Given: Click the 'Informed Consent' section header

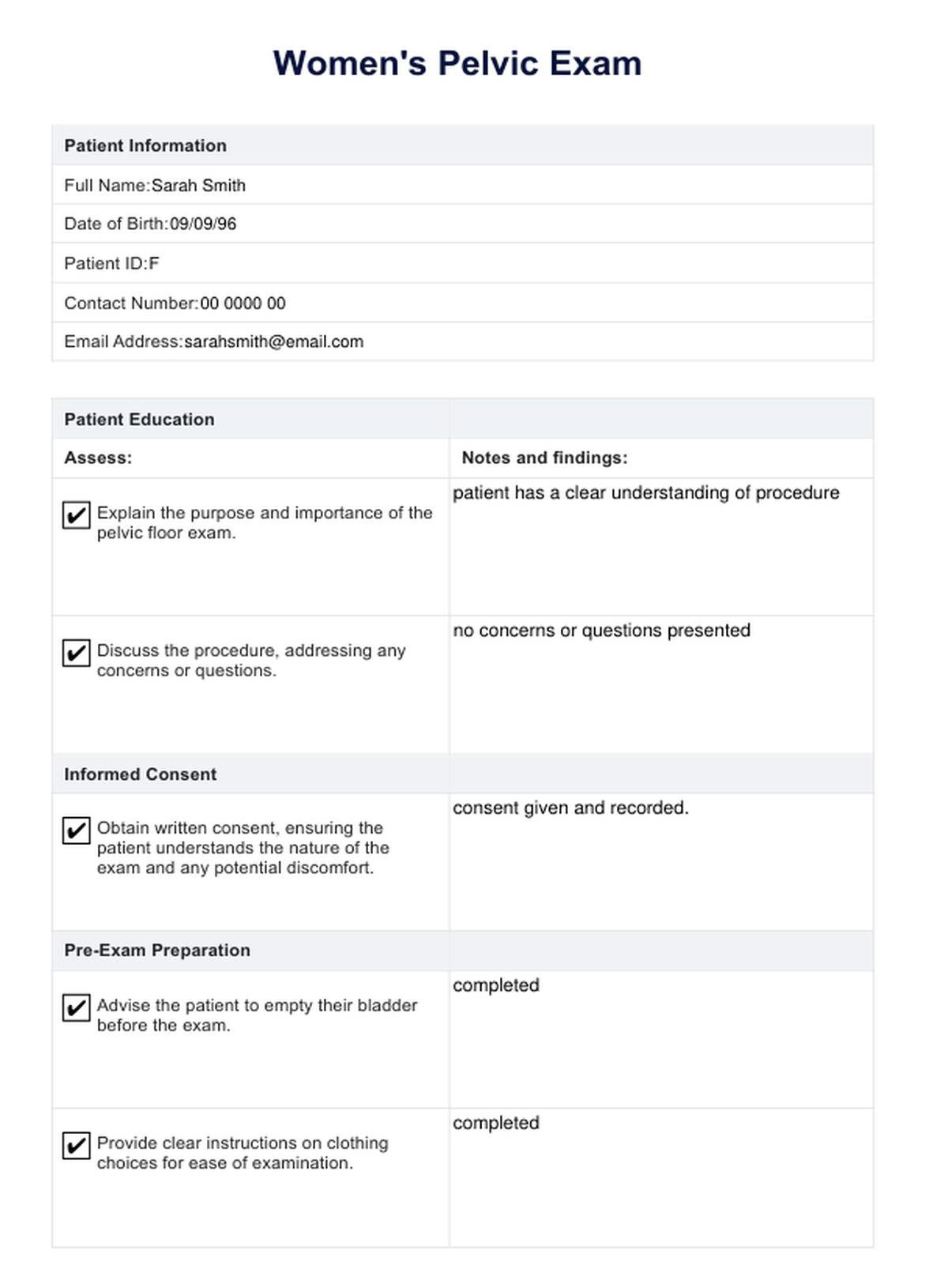Looking at the screenshot, I should 140,774.
